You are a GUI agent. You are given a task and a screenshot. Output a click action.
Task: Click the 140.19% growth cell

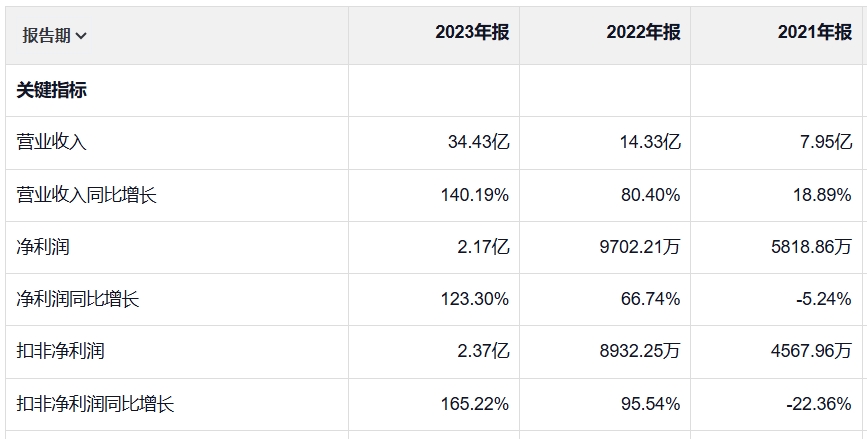pyautogui.click(x=474, y=195)
